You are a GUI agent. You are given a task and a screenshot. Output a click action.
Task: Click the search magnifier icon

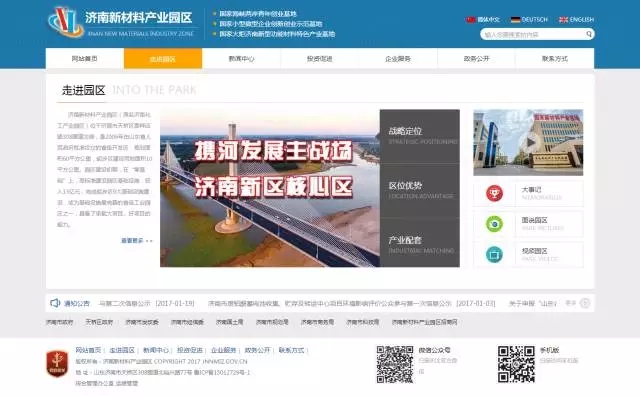tap(589, 34)
